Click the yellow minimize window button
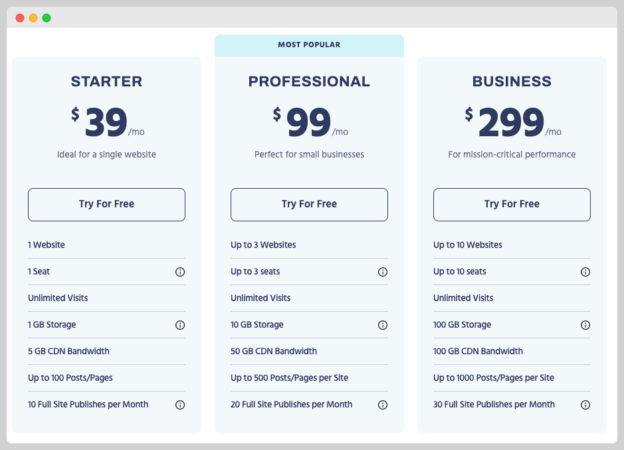624x450 pixels. point(33,18)
